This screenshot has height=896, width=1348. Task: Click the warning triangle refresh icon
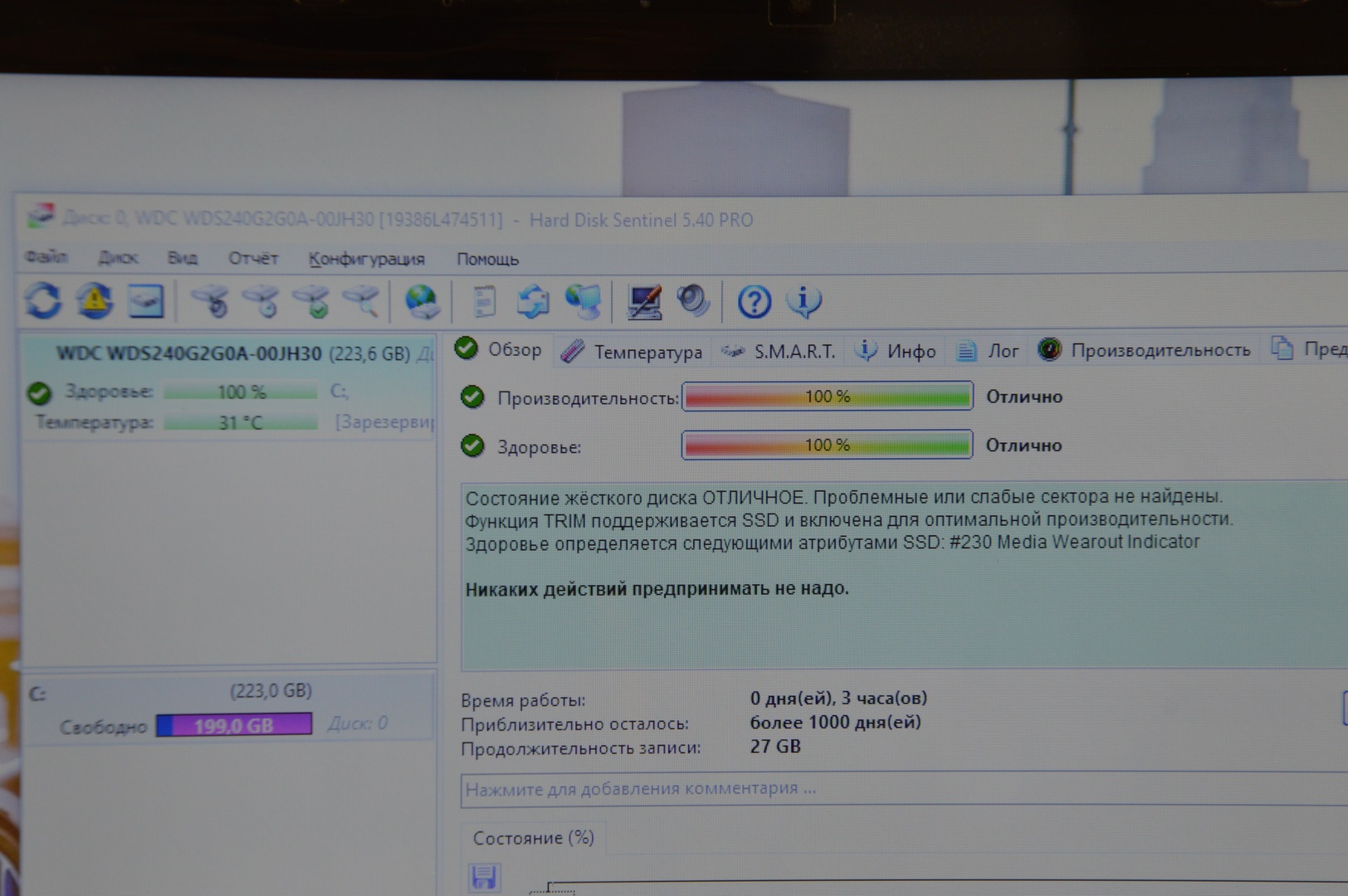[95, 300]
